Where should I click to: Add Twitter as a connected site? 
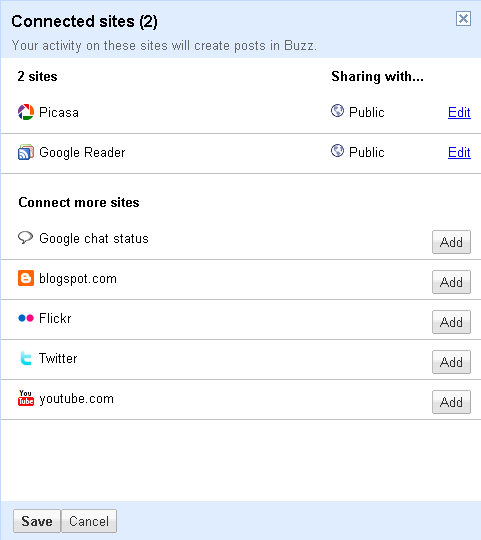(x=451, y=362)
